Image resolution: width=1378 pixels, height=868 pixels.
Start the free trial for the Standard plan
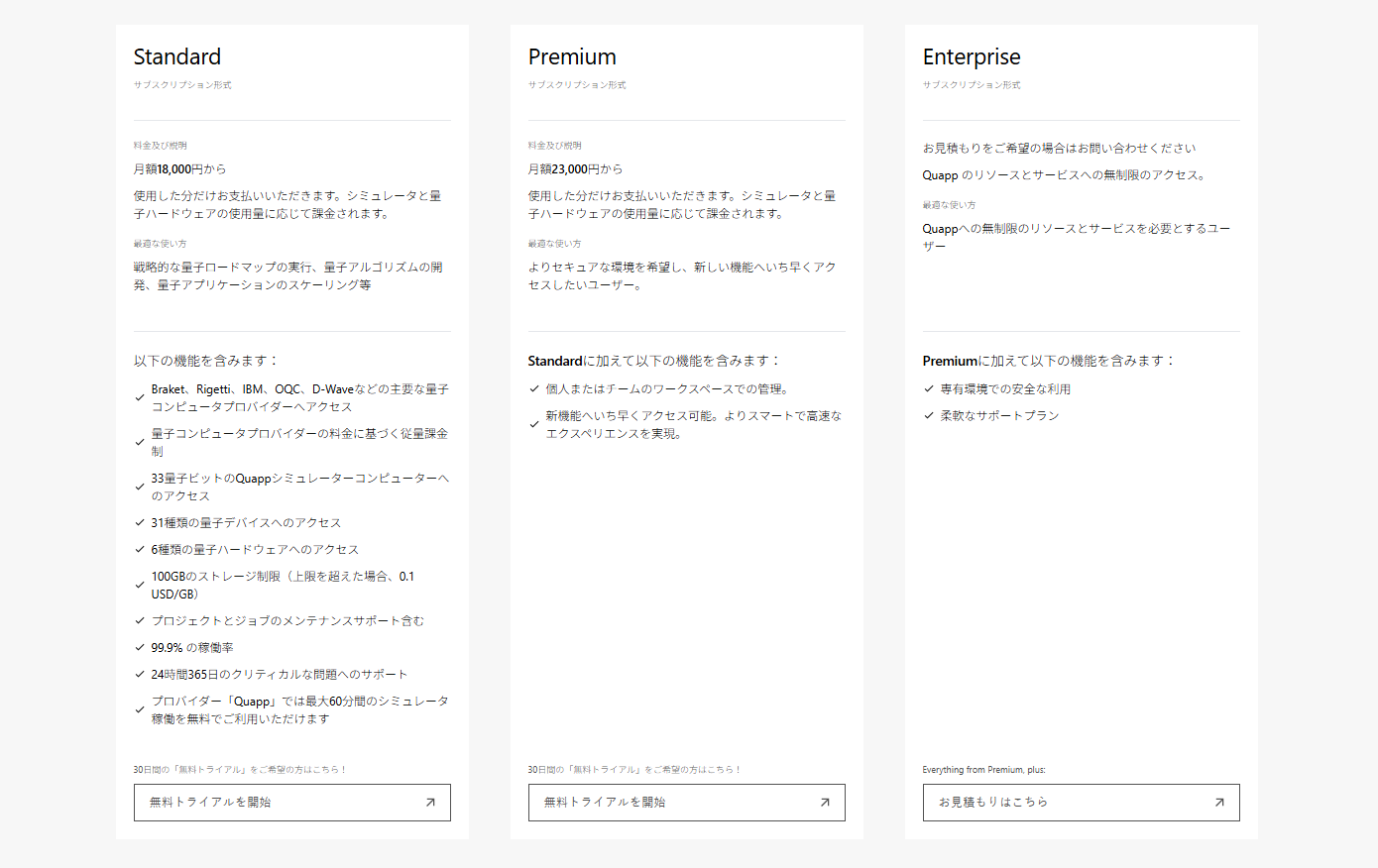click(x=291, y=803)
